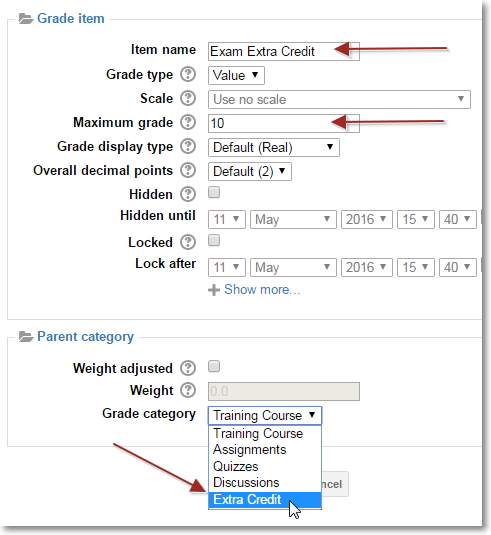
Task: Open help icon beside Weight adjusted
Action: (x=188, y=368)
